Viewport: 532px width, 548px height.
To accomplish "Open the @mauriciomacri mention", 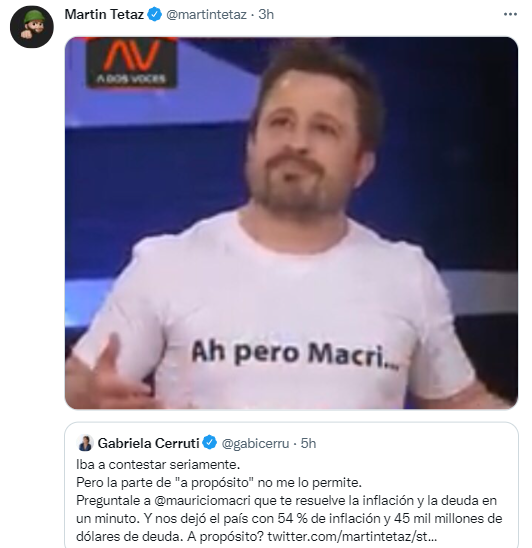I will [202, 500].
